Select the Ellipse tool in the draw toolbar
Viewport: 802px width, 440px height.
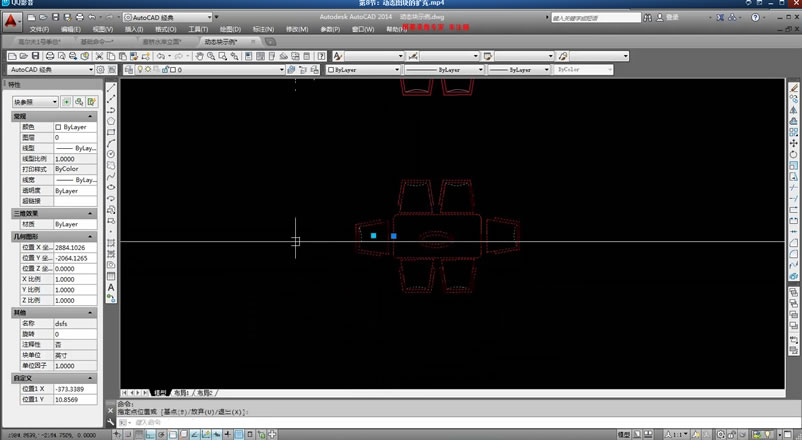[x=111, y=187]
